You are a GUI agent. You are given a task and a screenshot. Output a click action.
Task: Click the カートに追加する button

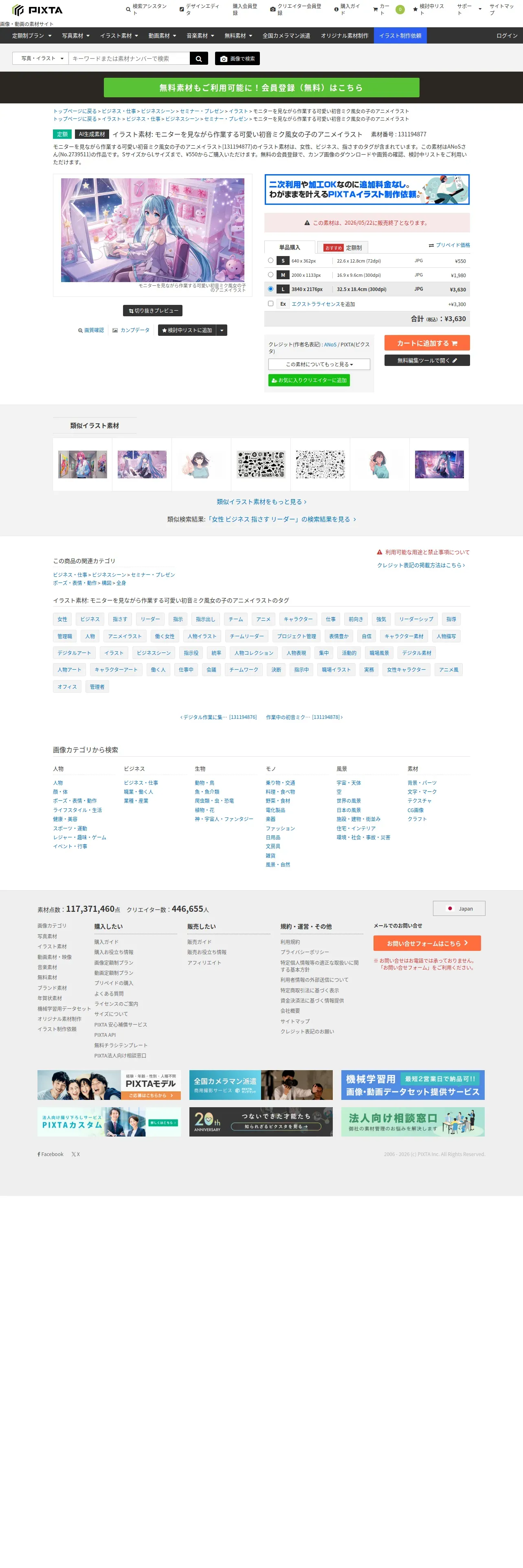(427, 343)
